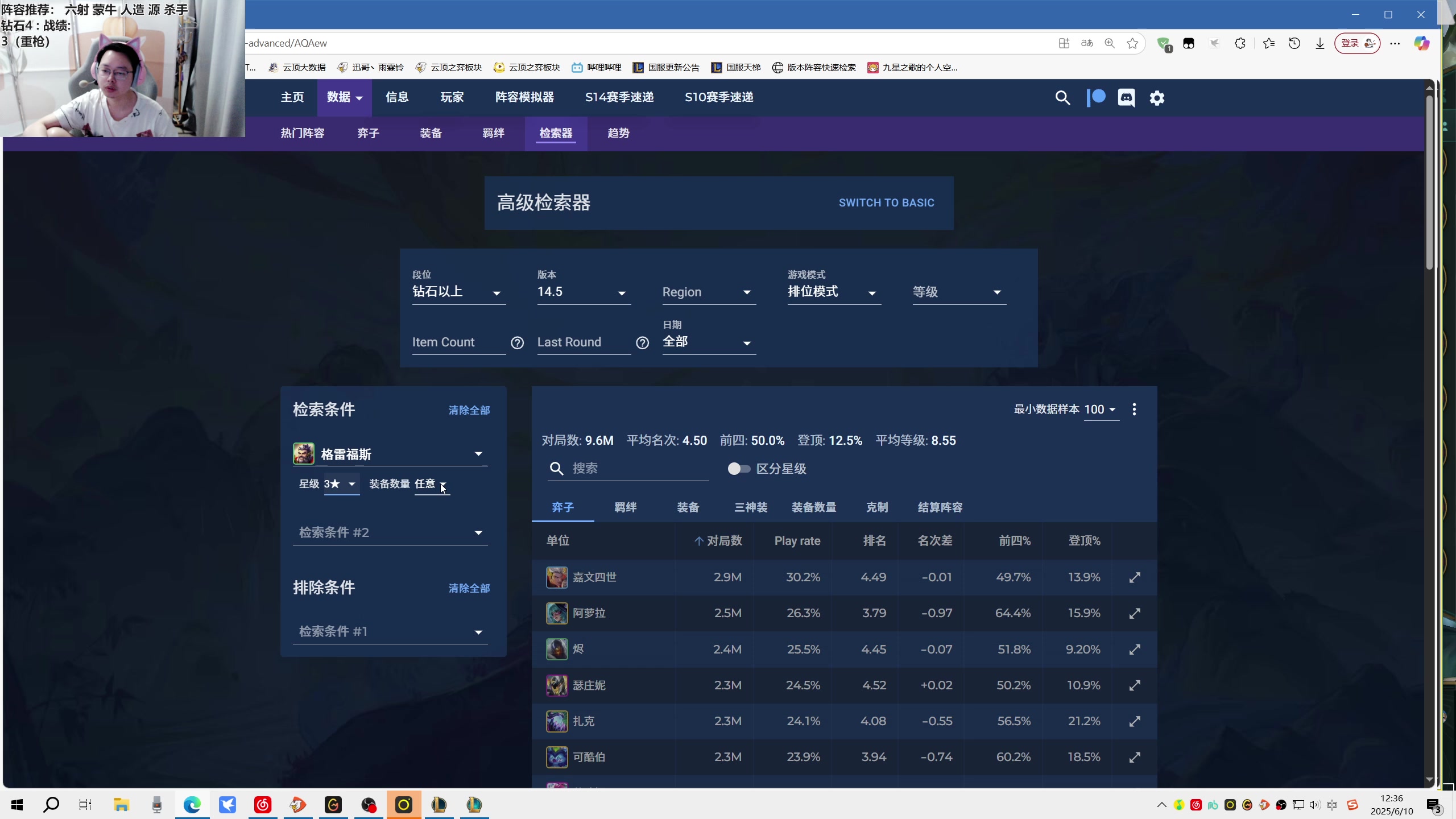Open the site search magnifier icon
Screen dimensions: 1456x819
(x=1062, y=98)
